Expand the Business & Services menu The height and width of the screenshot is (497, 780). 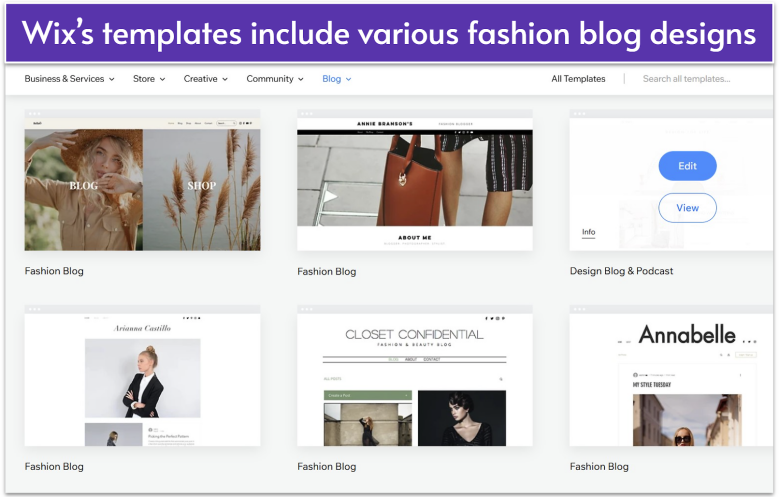[x=69, y=79]
